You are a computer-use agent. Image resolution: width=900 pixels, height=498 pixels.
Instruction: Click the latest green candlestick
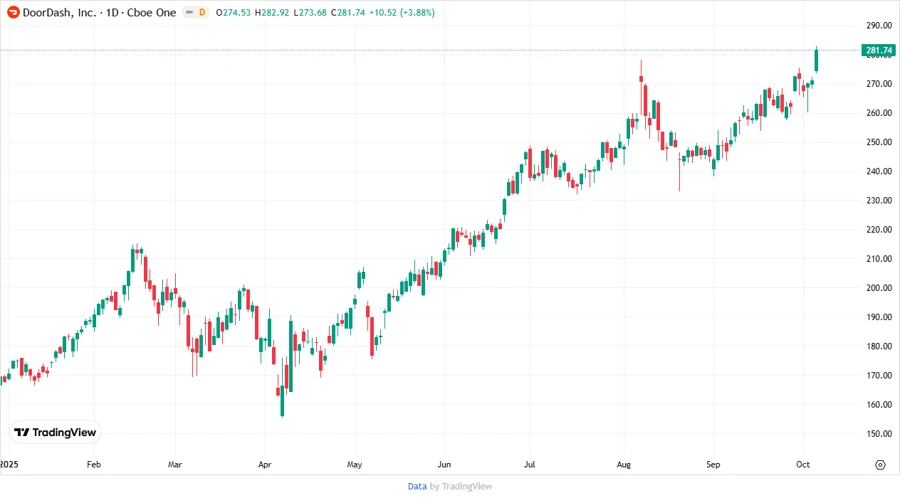pyautogui.click(x=817, y=60)
